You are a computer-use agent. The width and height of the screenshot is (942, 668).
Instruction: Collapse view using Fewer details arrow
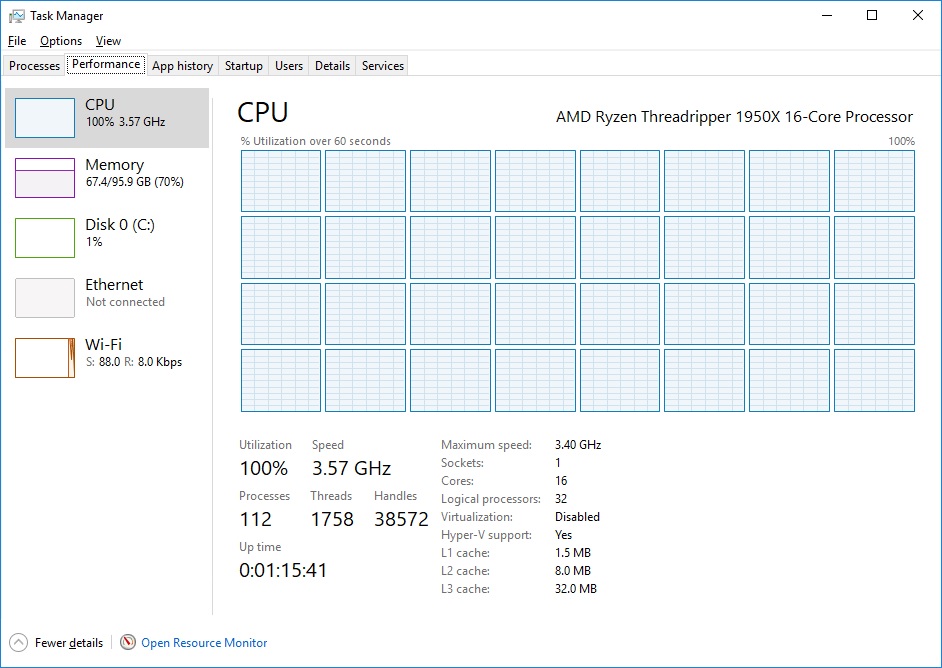pos(19,643)
